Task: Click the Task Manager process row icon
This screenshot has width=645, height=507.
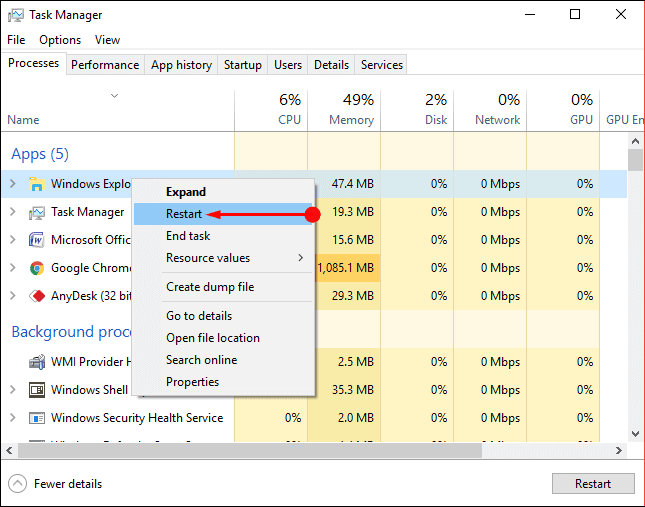Action: click(37, 212)
